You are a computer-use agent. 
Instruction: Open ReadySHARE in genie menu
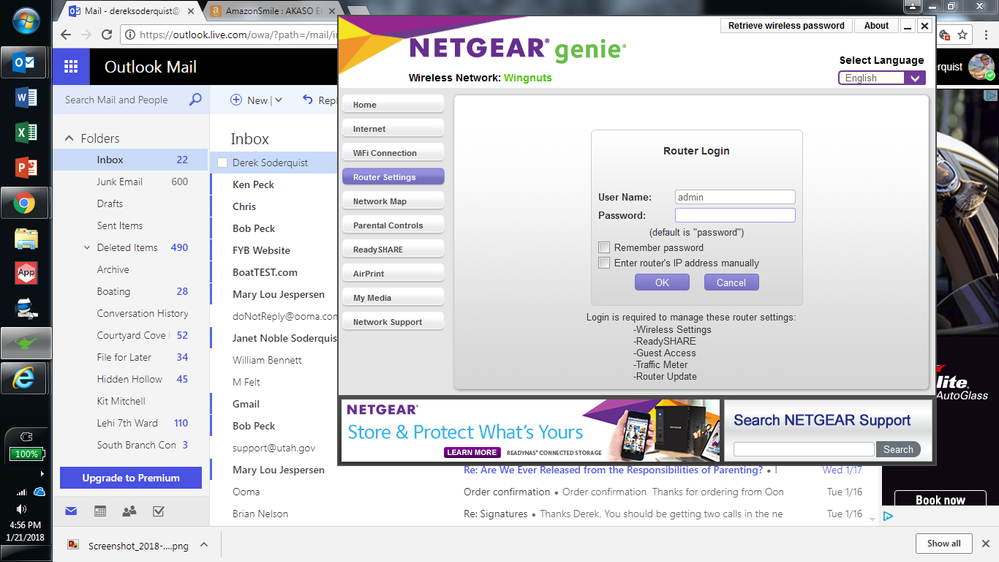(393, 250)
